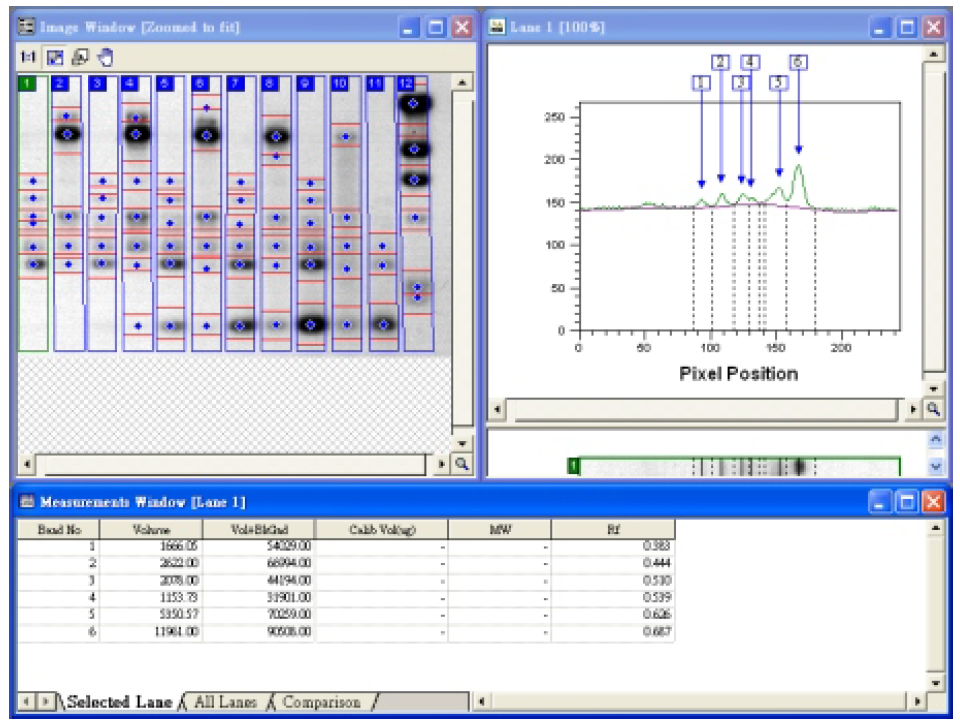960x725 pixels.
Task: Select the lane 6 number label
Action: (x=200, y=84)
